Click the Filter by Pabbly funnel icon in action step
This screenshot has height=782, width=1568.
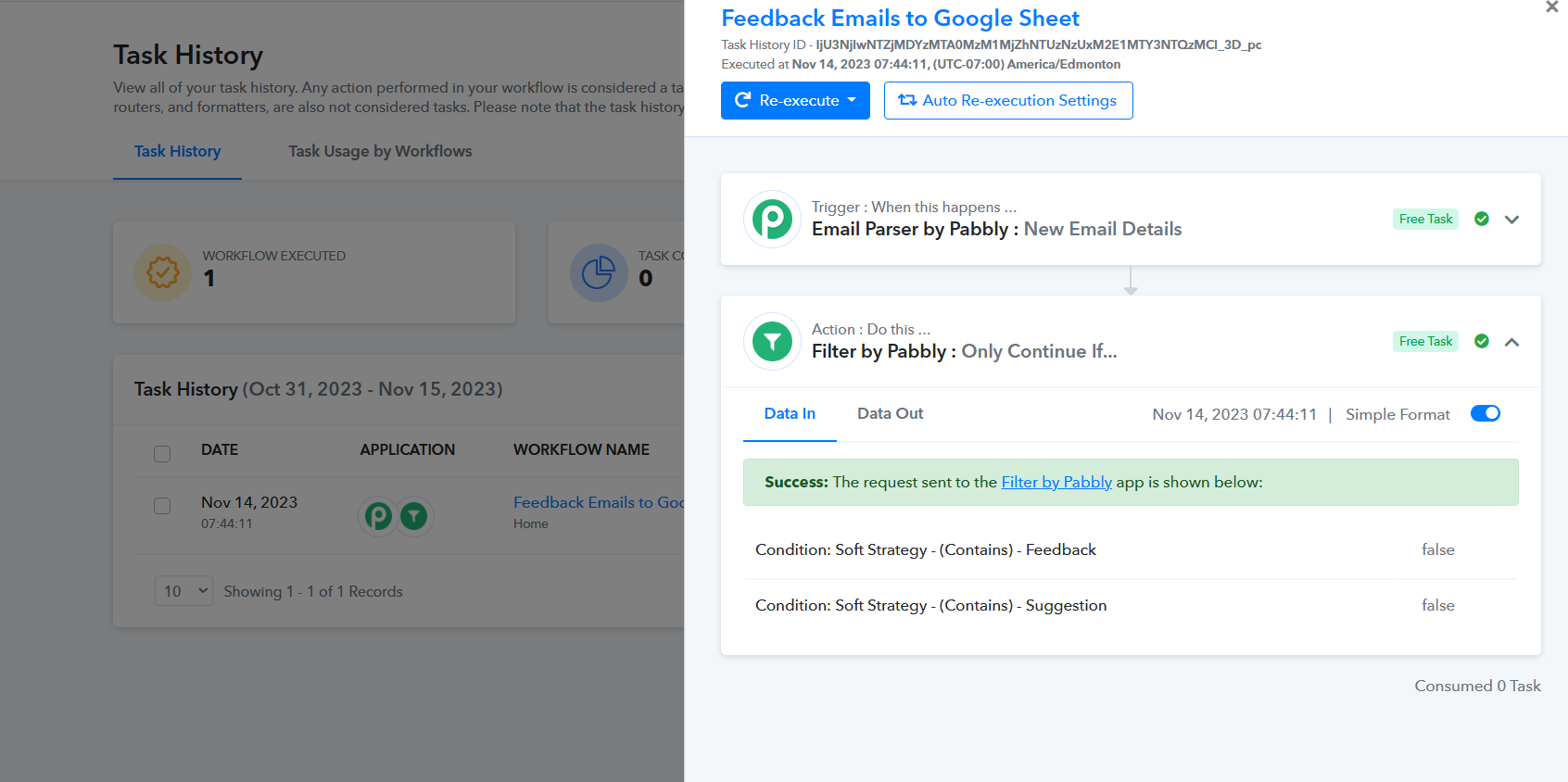point(772,342)
